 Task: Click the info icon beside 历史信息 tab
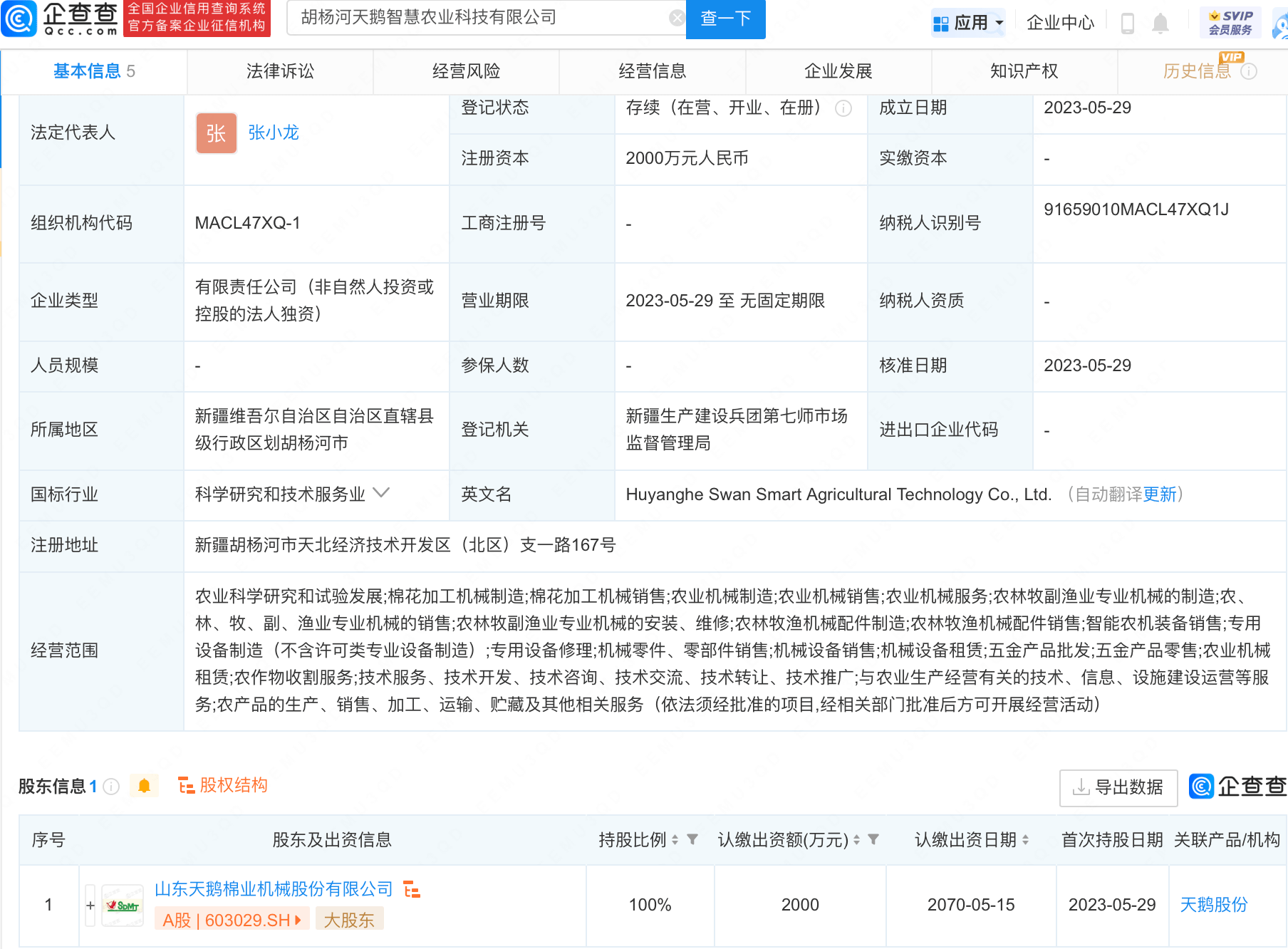pyautogui.click(x=1249, y=71)
